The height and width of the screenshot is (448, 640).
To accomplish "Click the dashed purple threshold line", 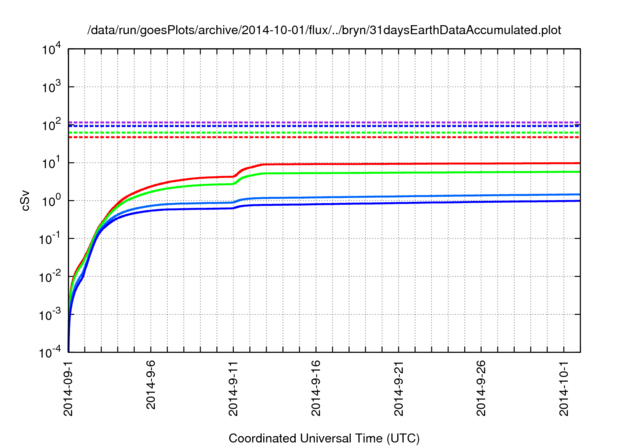I will pos(324,122).
